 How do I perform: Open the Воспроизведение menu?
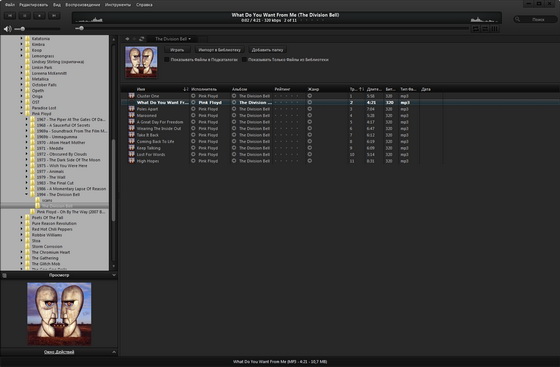pos(83,5)
